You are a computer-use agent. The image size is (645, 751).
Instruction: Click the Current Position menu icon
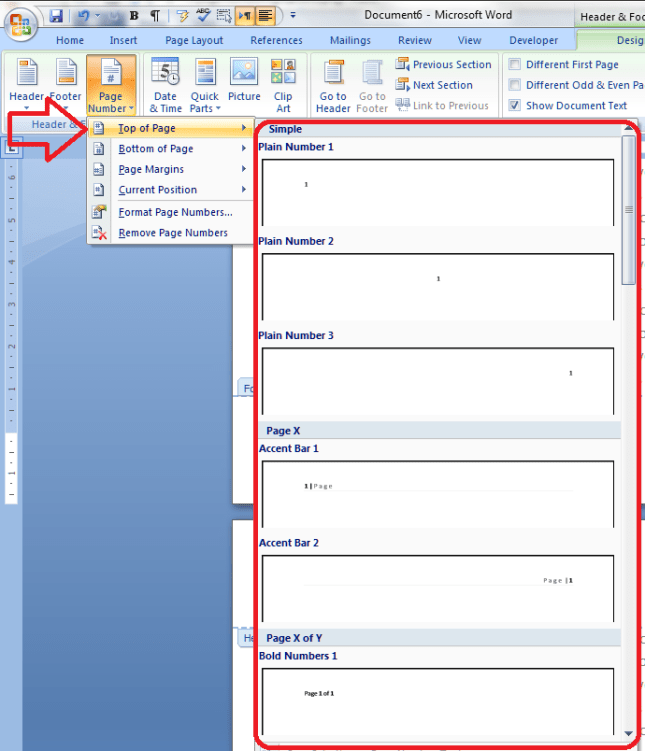click(99, 190)
